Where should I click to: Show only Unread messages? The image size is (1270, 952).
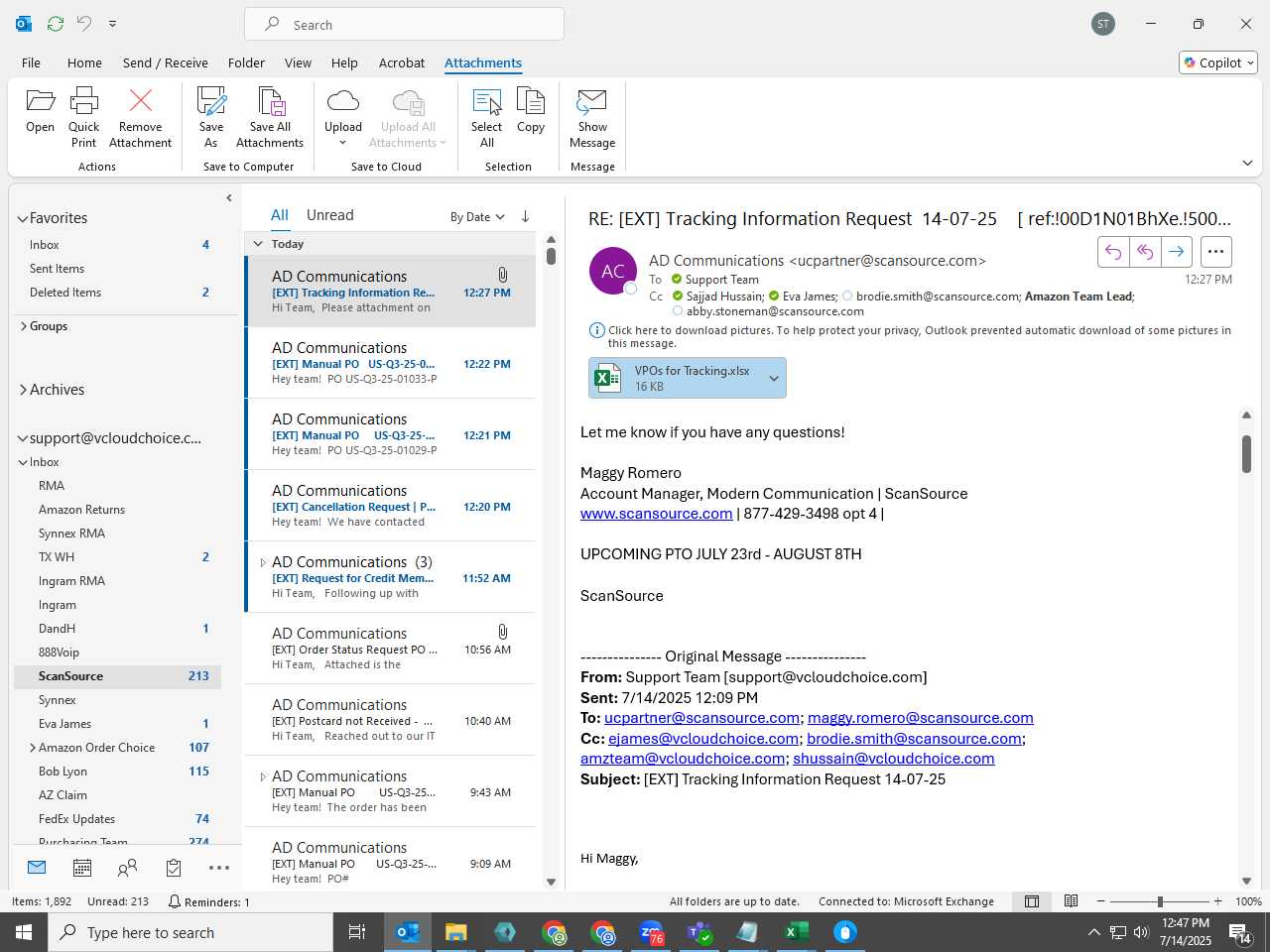pos(330,215)
